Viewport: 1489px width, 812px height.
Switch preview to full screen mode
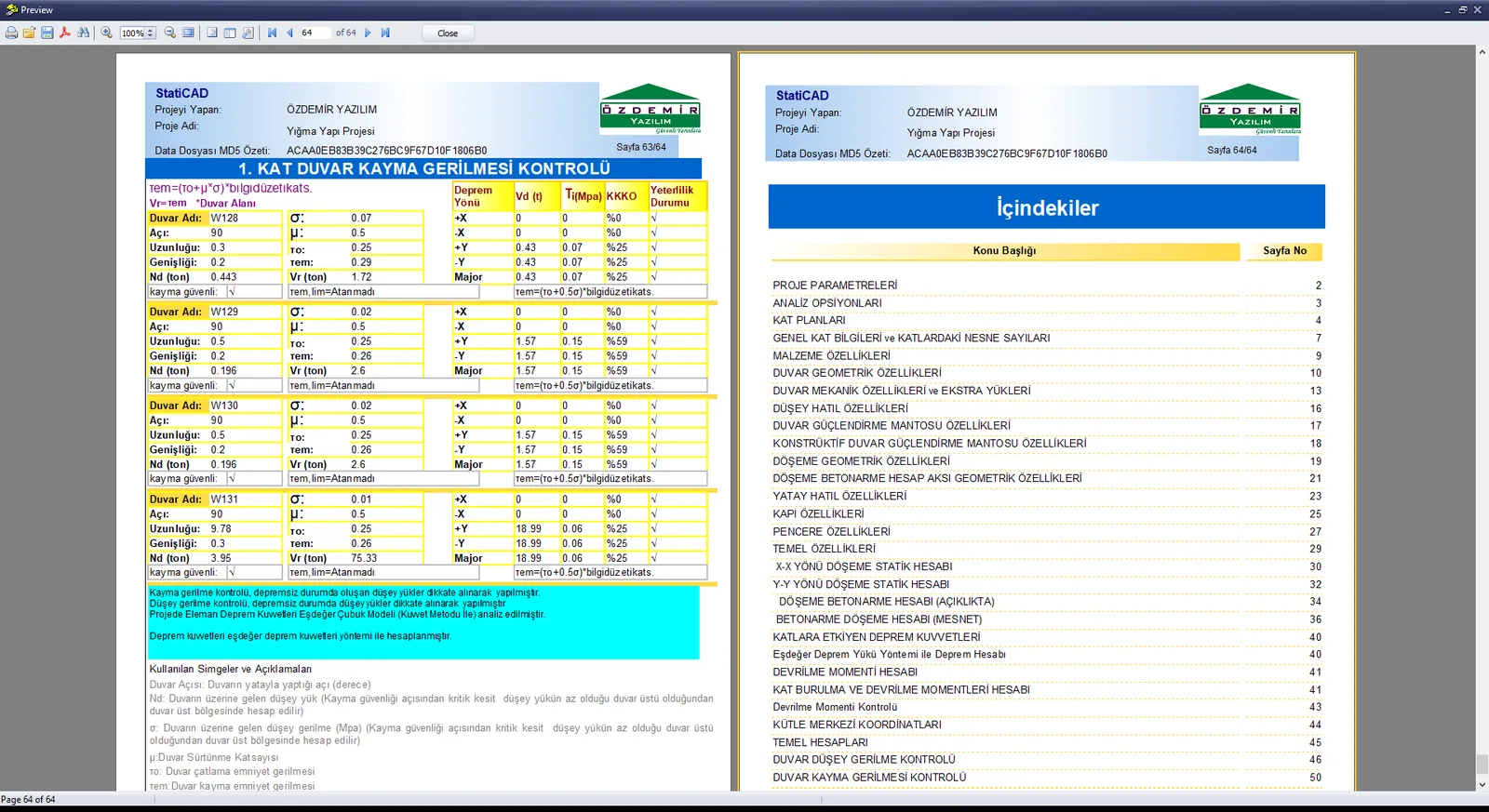(188, 33)
